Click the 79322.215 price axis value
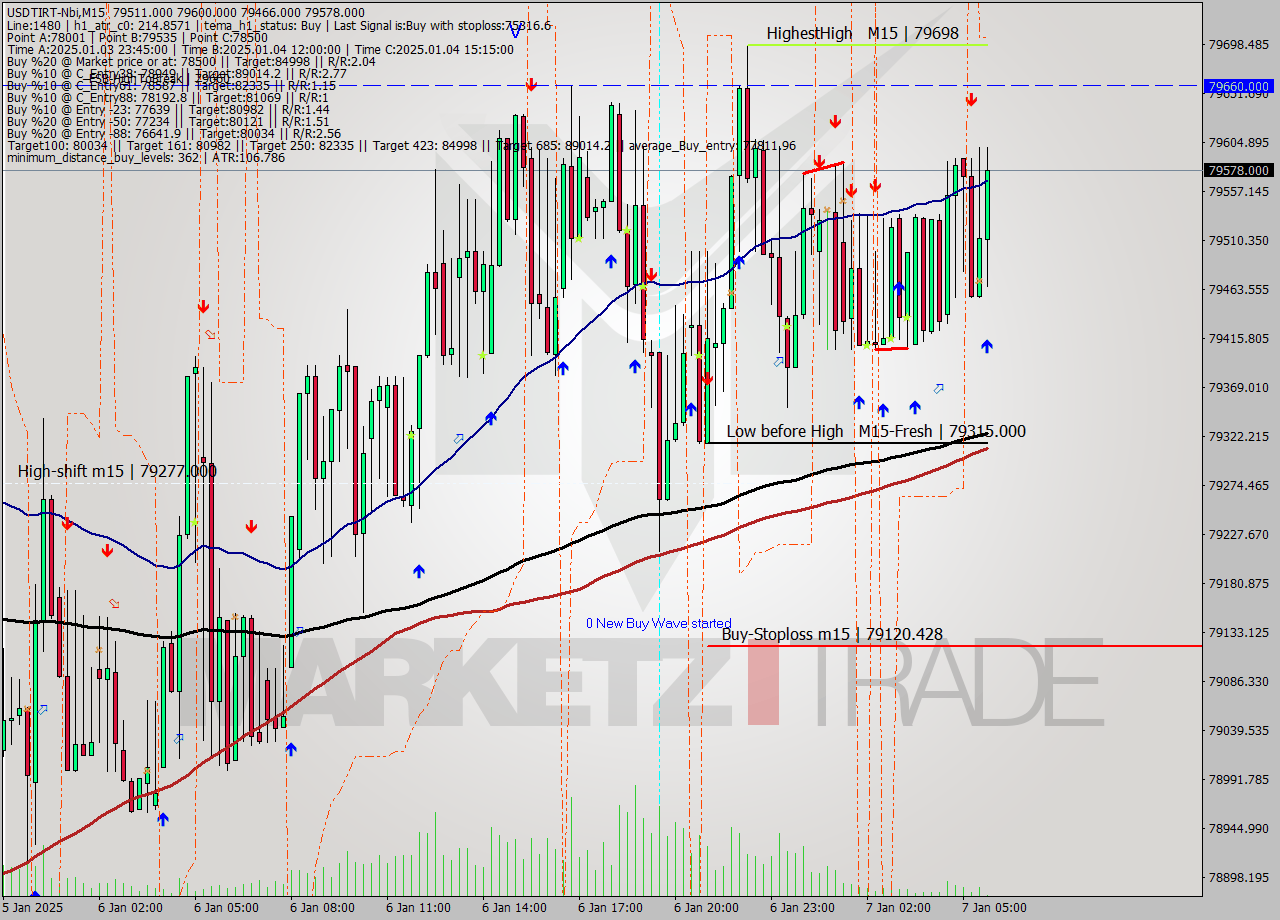This screenshot has width=1280, height=920. click(1240, 436)
